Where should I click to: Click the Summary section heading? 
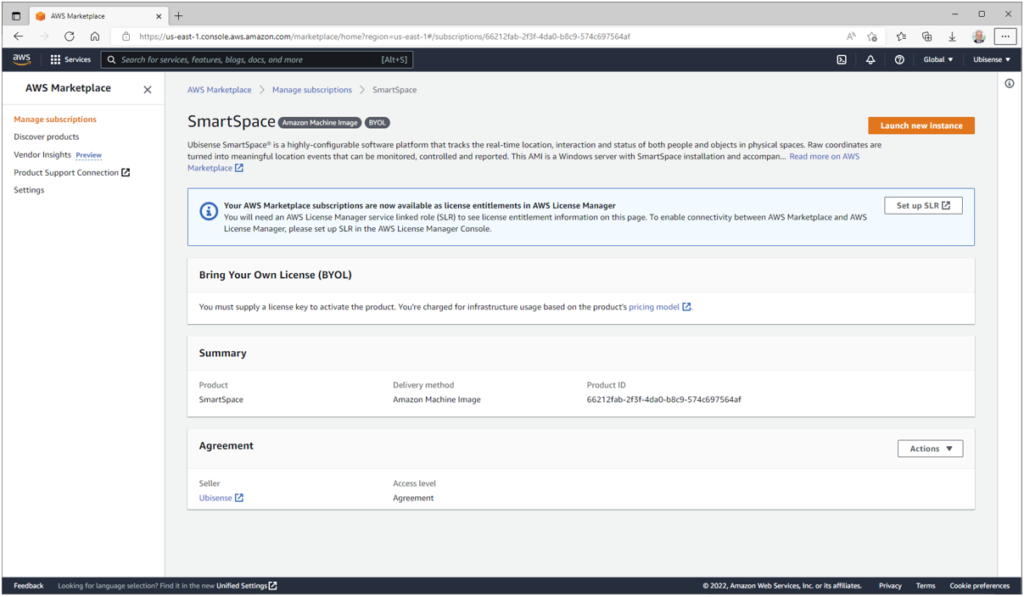click(x=223, y=353)
